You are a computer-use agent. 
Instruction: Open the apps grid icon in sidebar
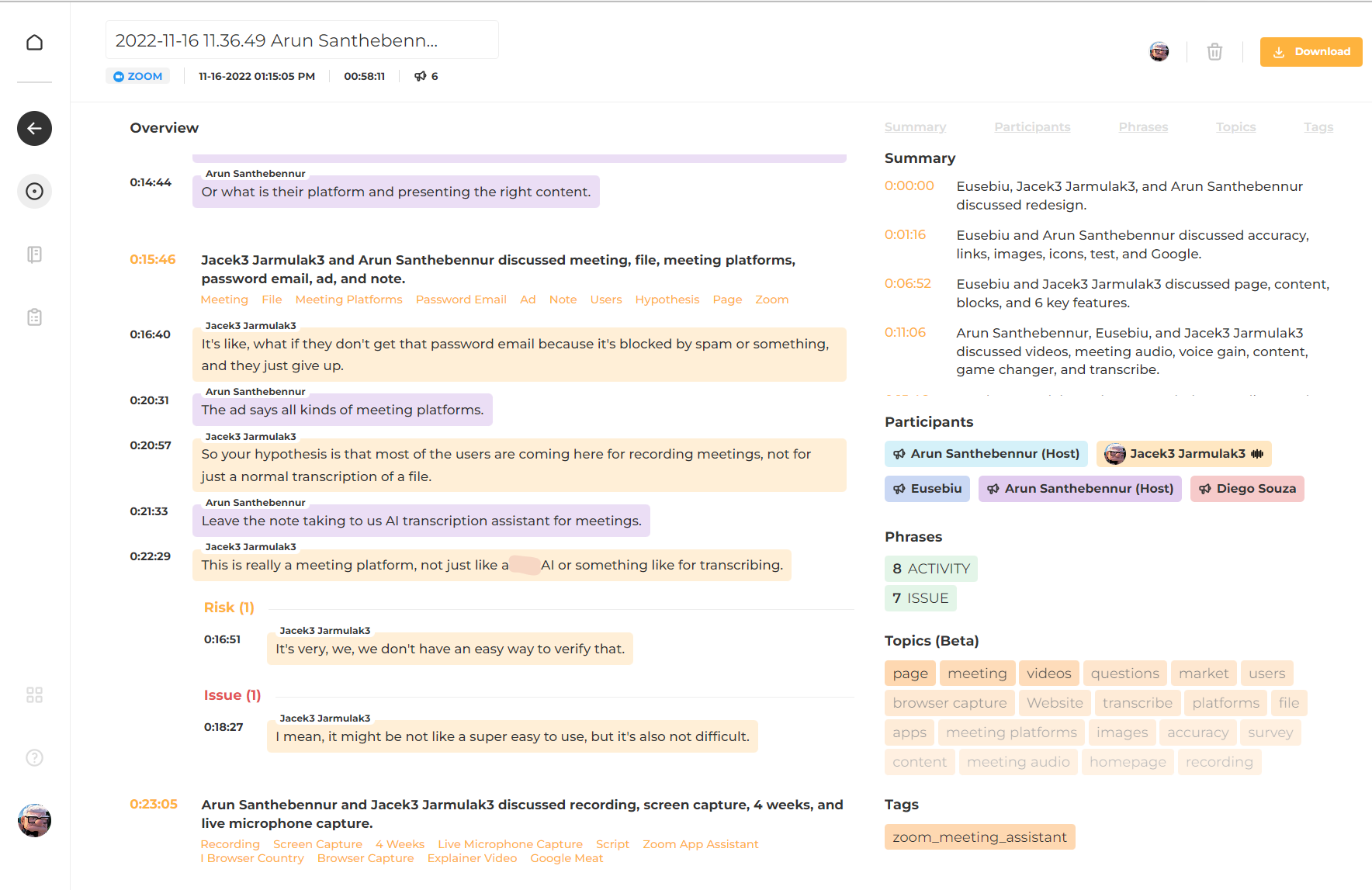click(34, 694)
